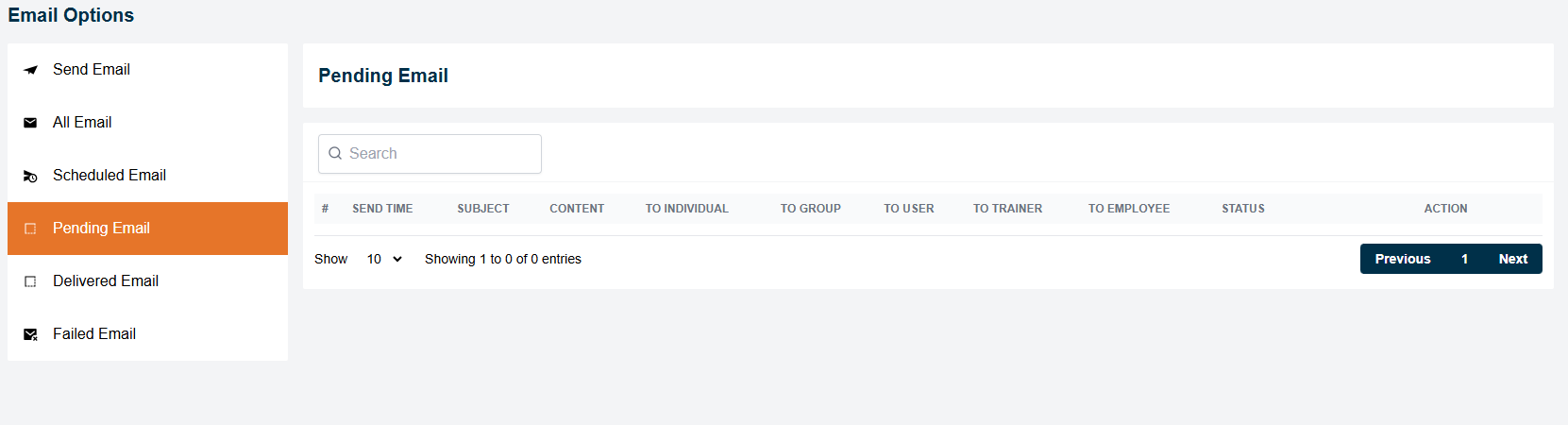Select Failed Email in sidebar
This screenshot has width=1568, height=425.
coord(94,334)
